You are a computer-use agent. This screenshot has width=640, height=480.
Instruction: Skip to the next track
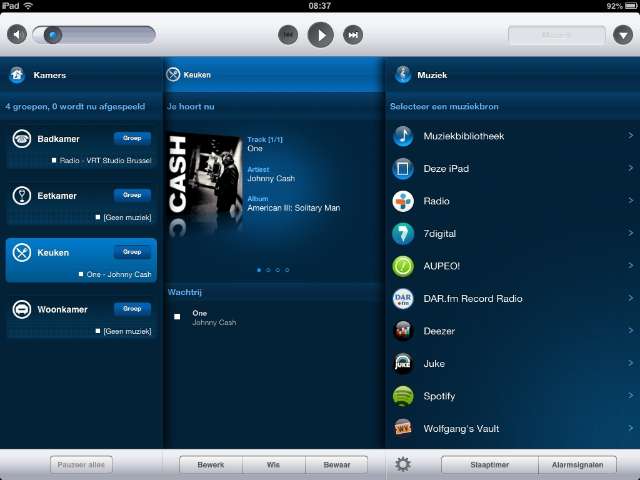(x=353, y=35)
